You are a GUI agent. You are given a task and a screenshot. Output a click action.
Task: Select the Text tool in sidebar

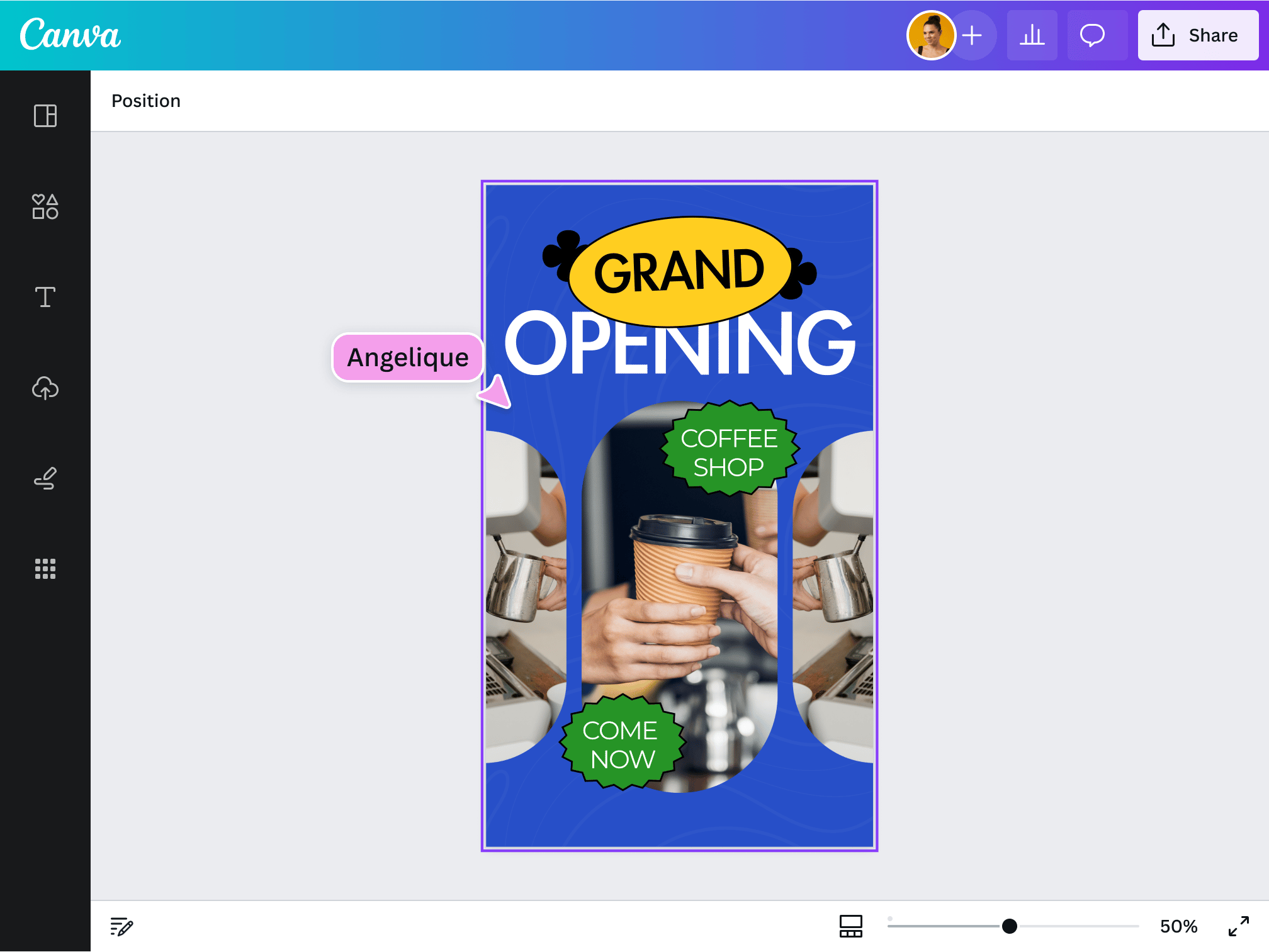click(x=45, y=297)
